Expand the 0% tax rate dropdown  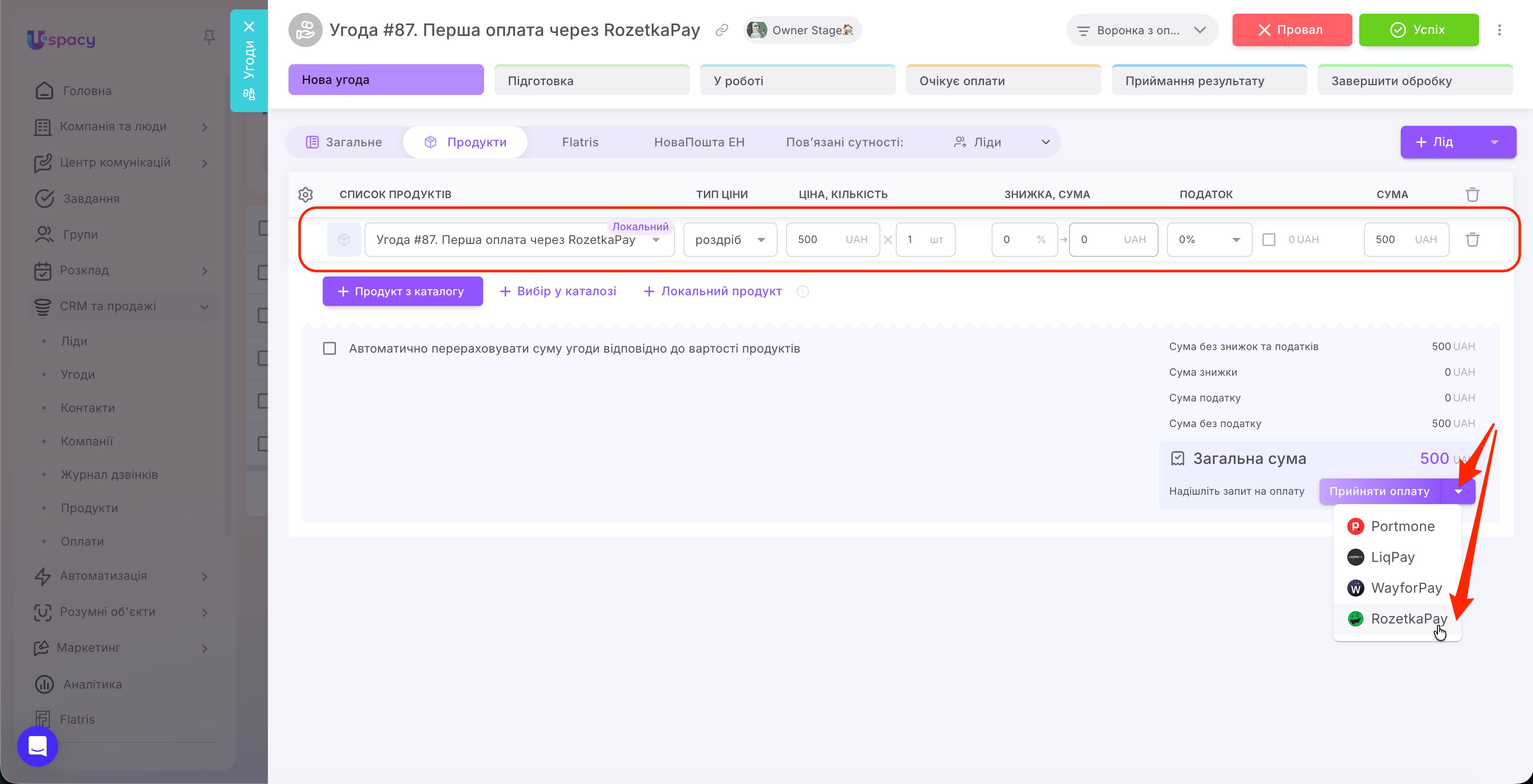(1209, 240)
